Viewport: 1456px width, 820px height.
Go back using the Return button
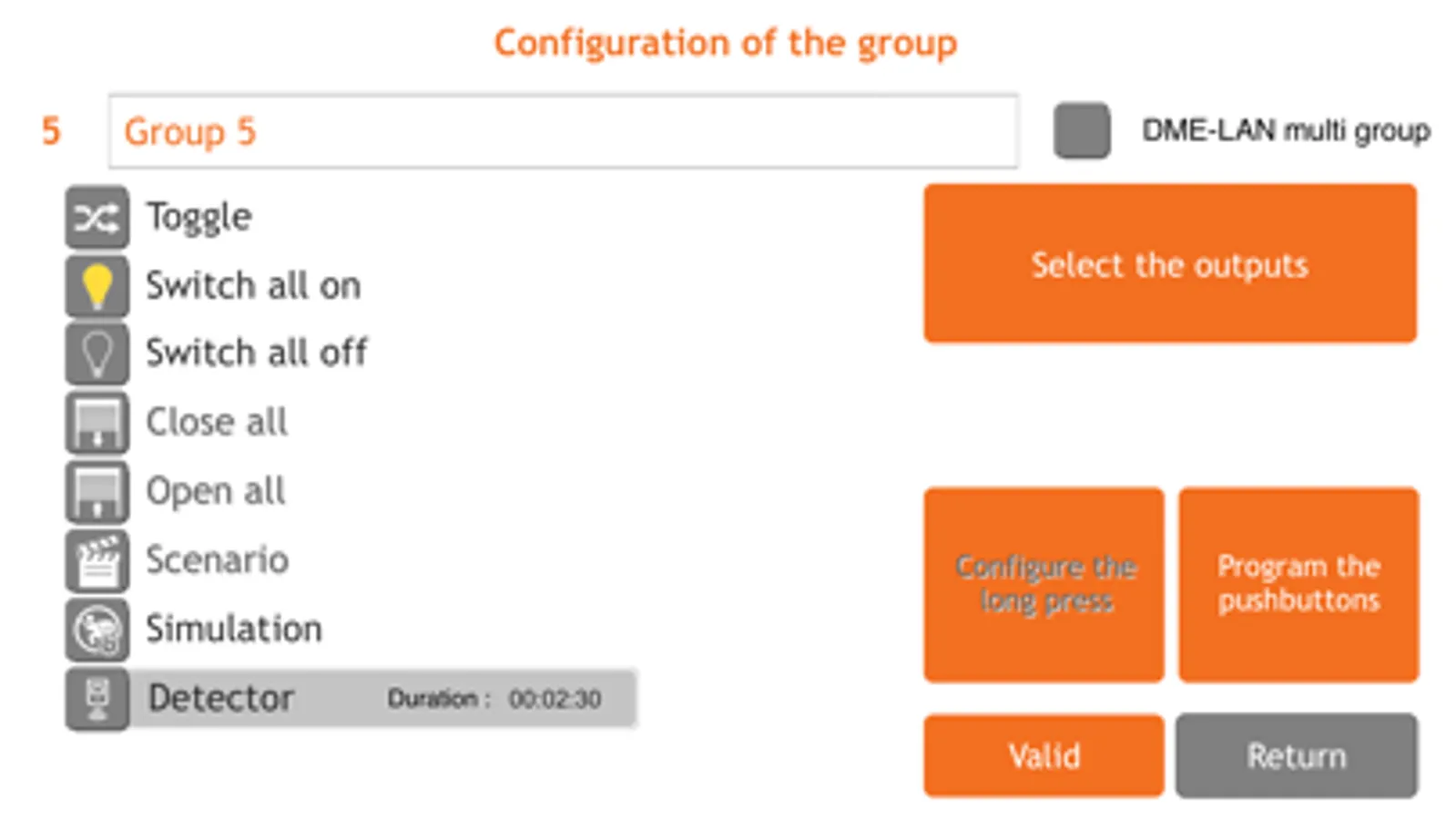point(1297,756)
